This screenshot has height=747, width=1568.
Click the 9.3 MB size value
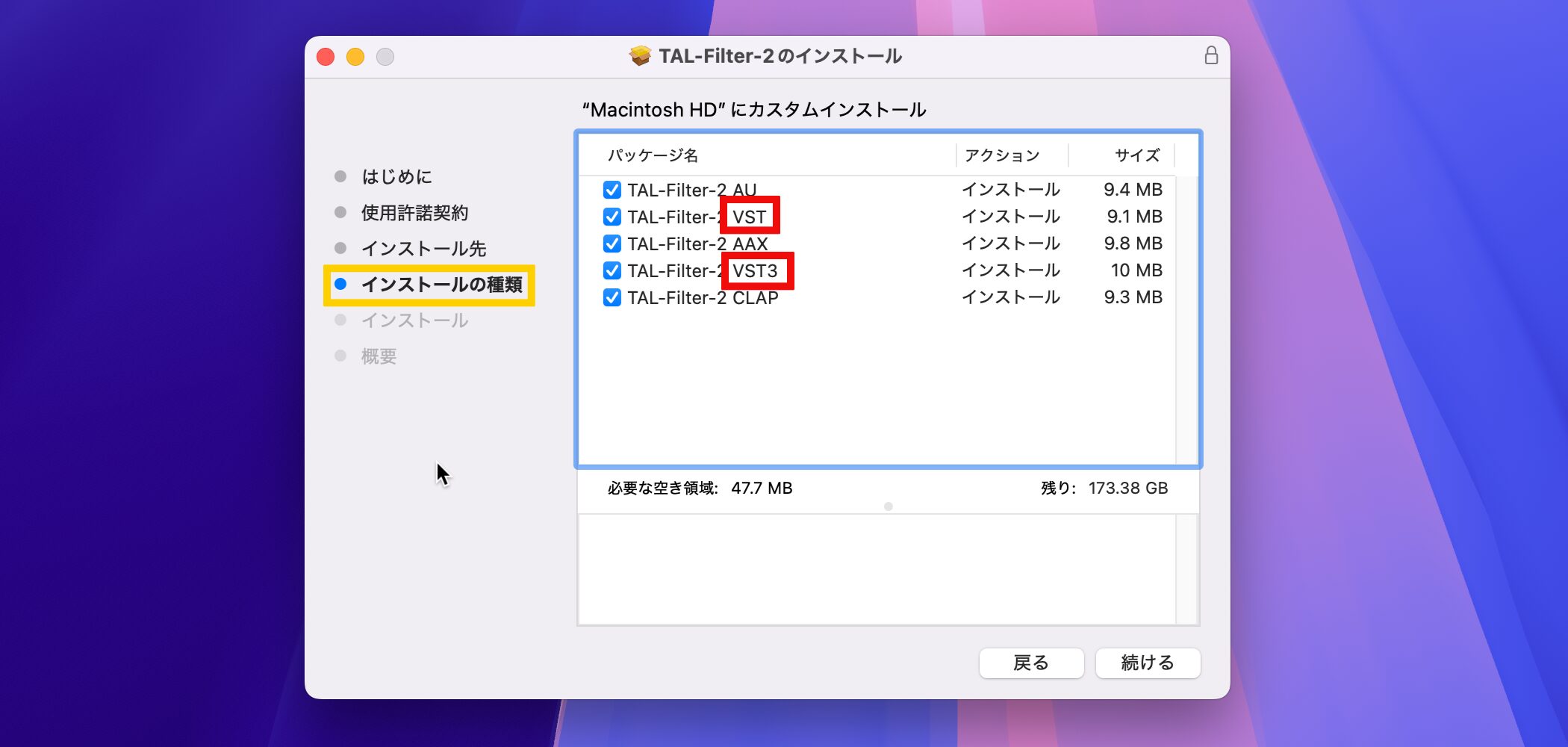coord(1133,297)
